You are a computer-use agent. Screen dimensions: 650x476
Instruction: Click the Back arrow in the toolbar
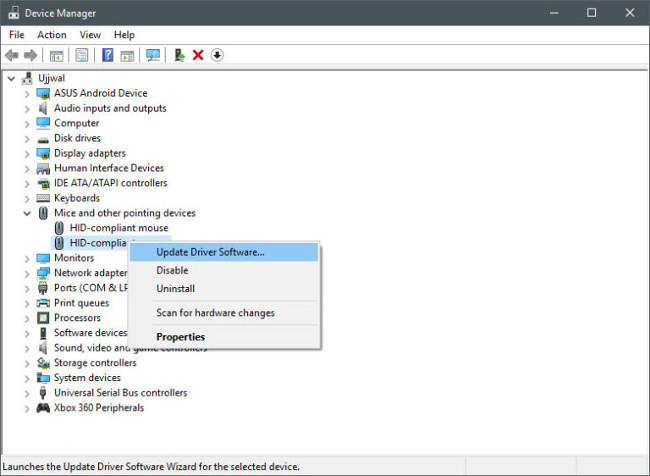pos(12,55)
